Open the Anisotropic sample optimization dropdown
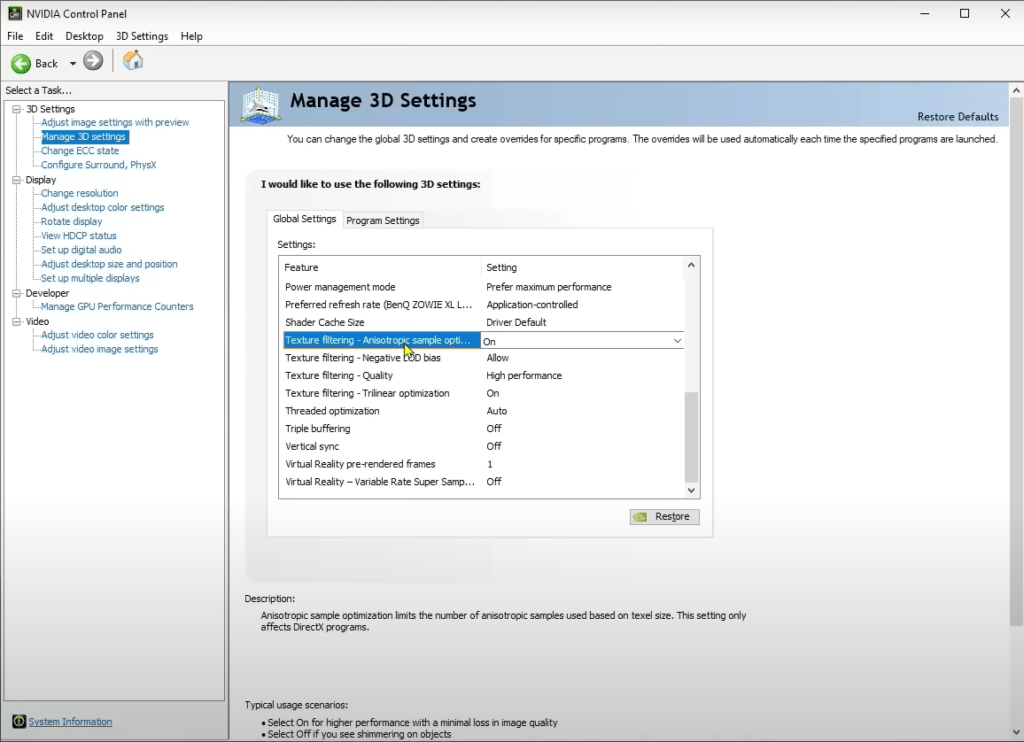The width and height of the screenshot is (1024, 742). coord(677,341)
